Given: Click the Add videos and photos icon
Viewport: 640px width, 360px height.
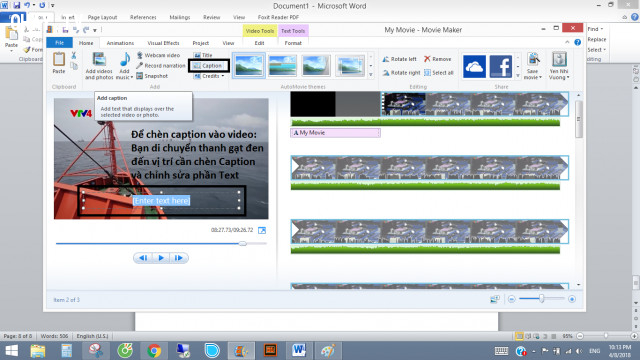Looking at the screenshot, I should 99,60.
